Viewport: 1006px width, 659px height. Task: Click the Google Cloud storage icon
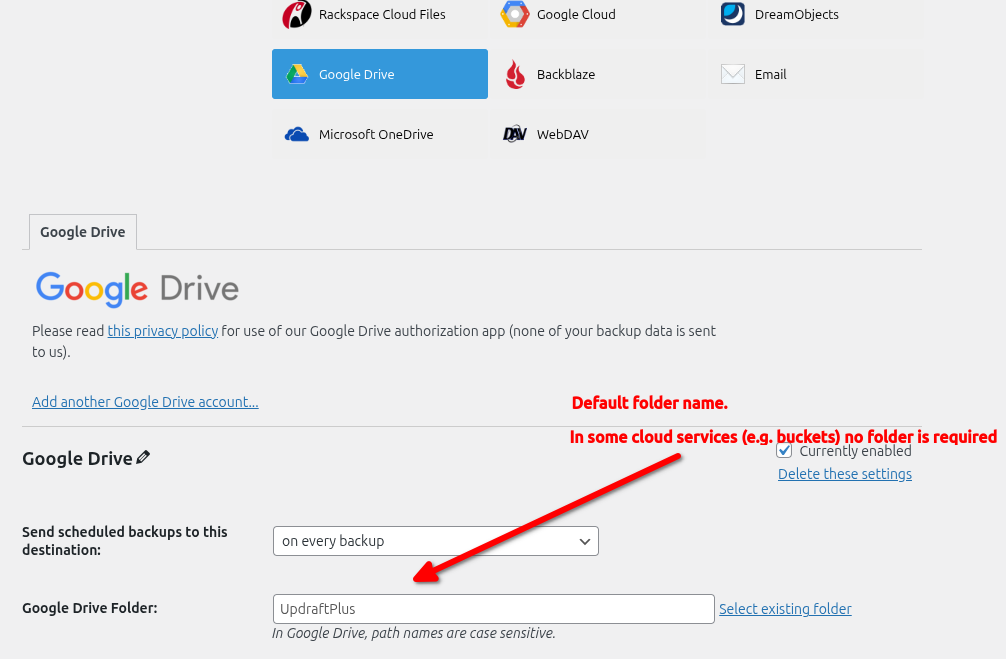(x=515, y=14)
